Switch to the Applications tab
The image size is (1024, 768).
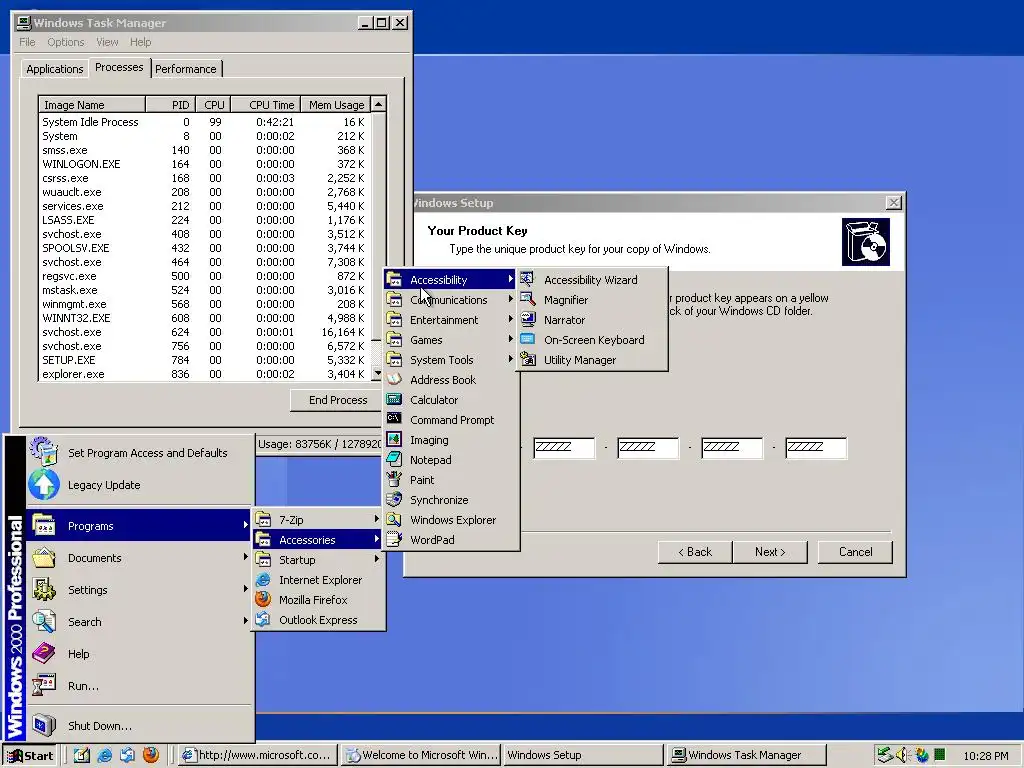pyautogui.click(x=55, y=69)
